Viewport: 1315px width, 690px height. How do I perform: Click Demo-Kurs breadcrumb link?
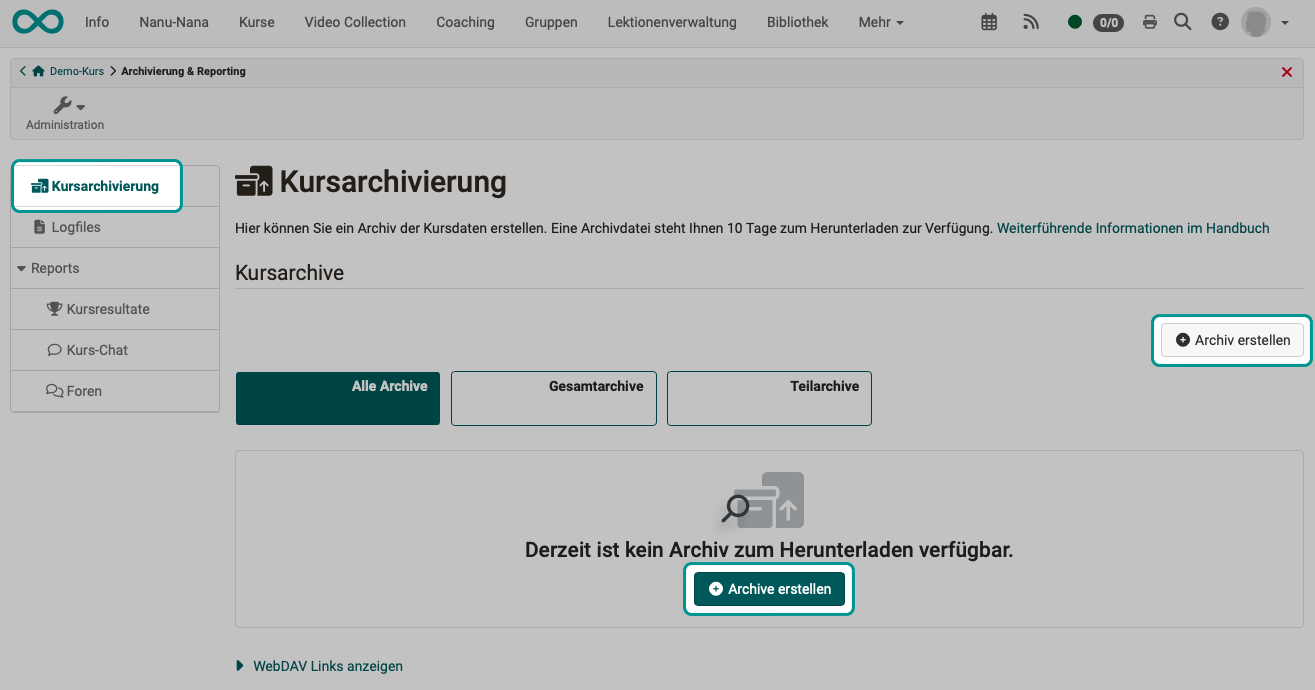[x=77, y=72]
